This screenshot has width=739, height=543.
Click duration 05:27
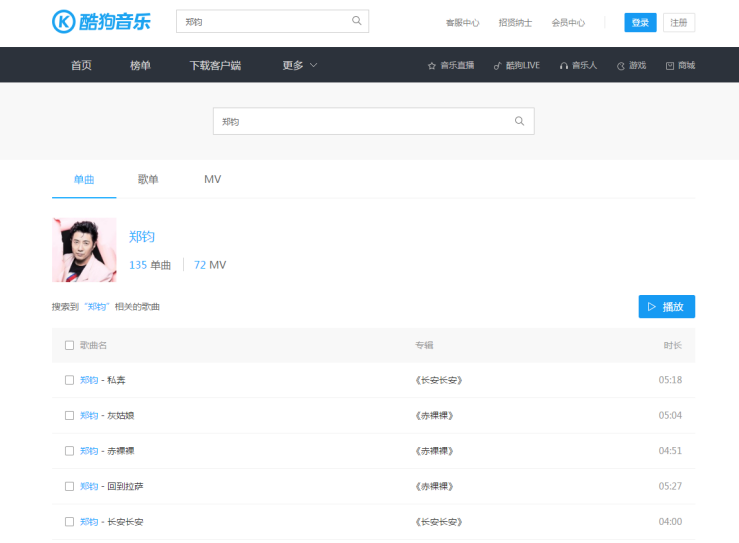(670, 486)
